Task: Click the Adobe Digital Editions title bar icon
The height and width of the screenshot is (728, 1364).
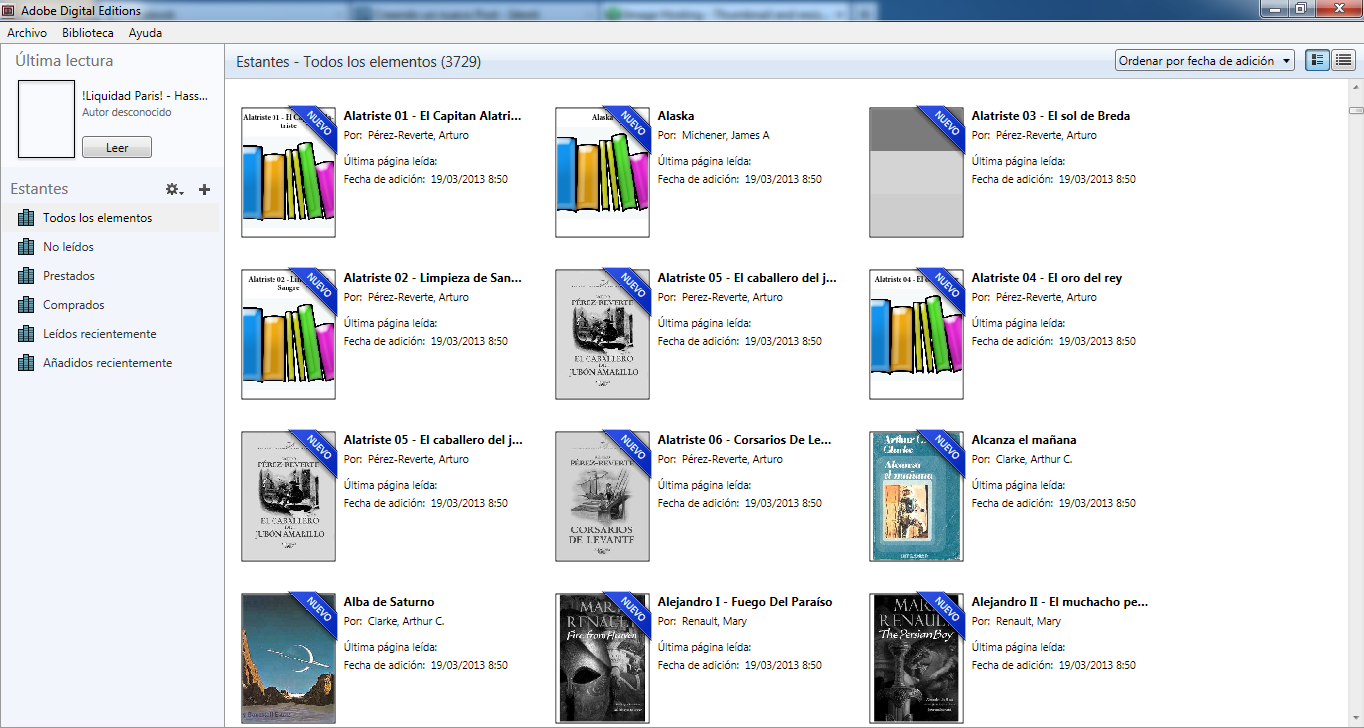Action: point(10,11)
